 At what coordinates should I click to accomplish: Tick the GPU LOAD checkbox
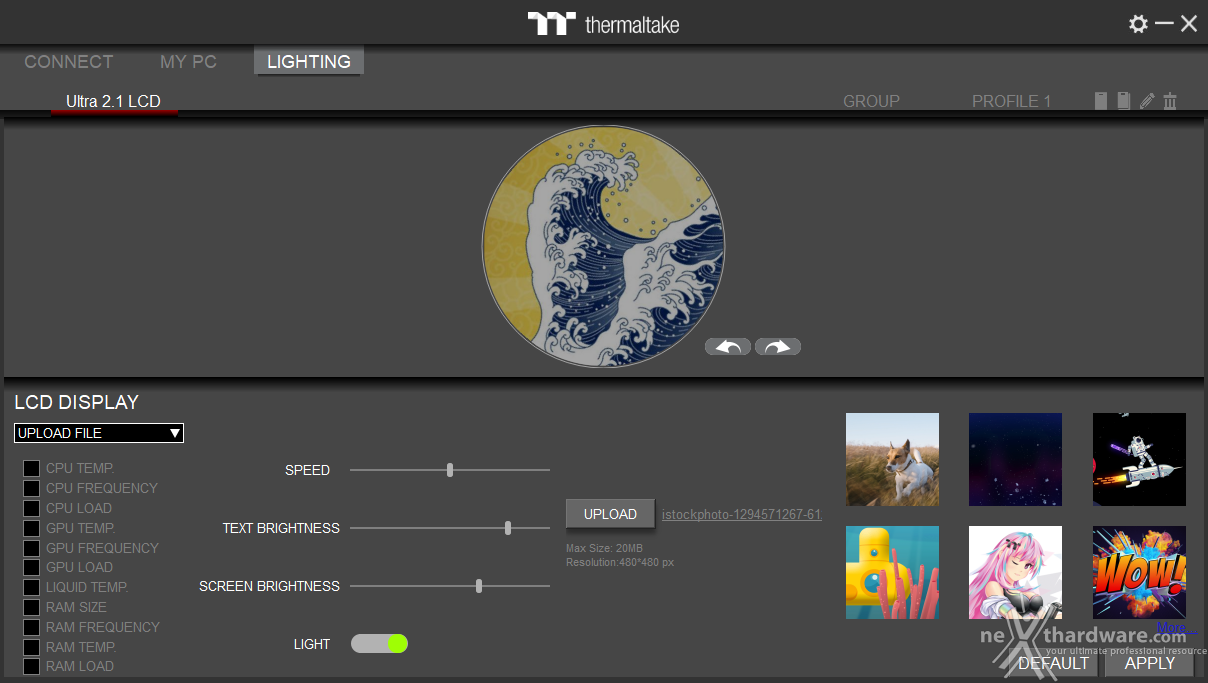pos(32,567)
